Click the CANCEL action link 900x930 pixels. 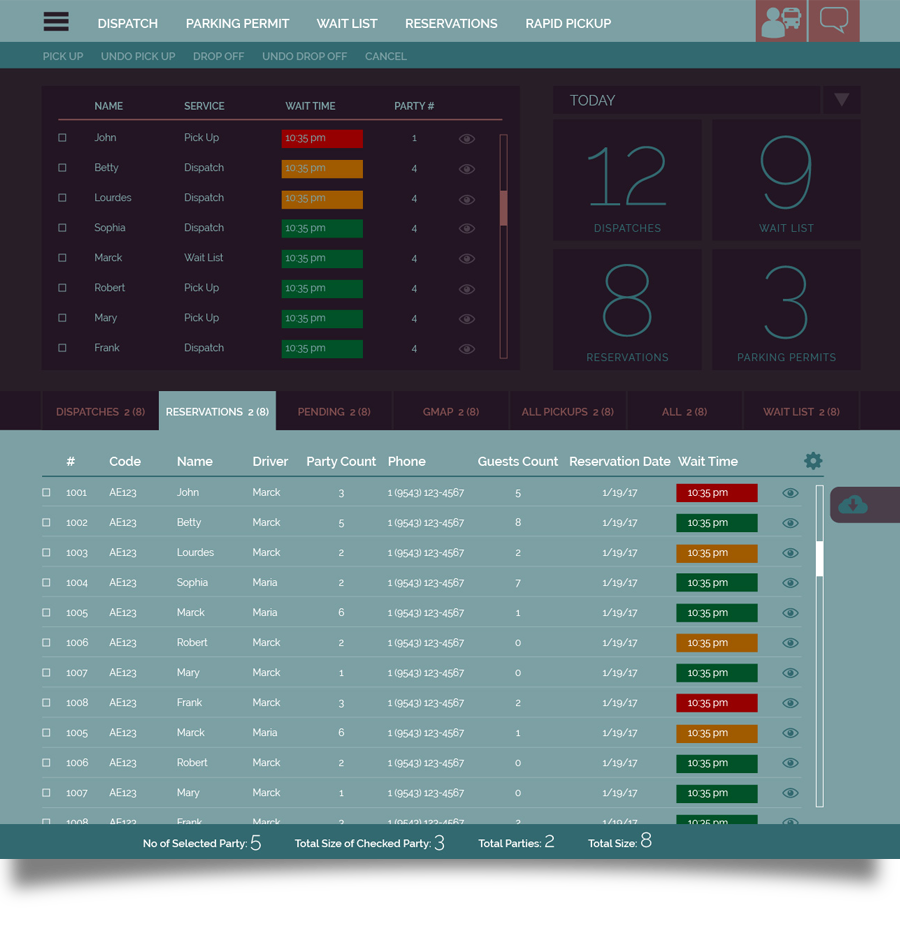pos(385,56)
